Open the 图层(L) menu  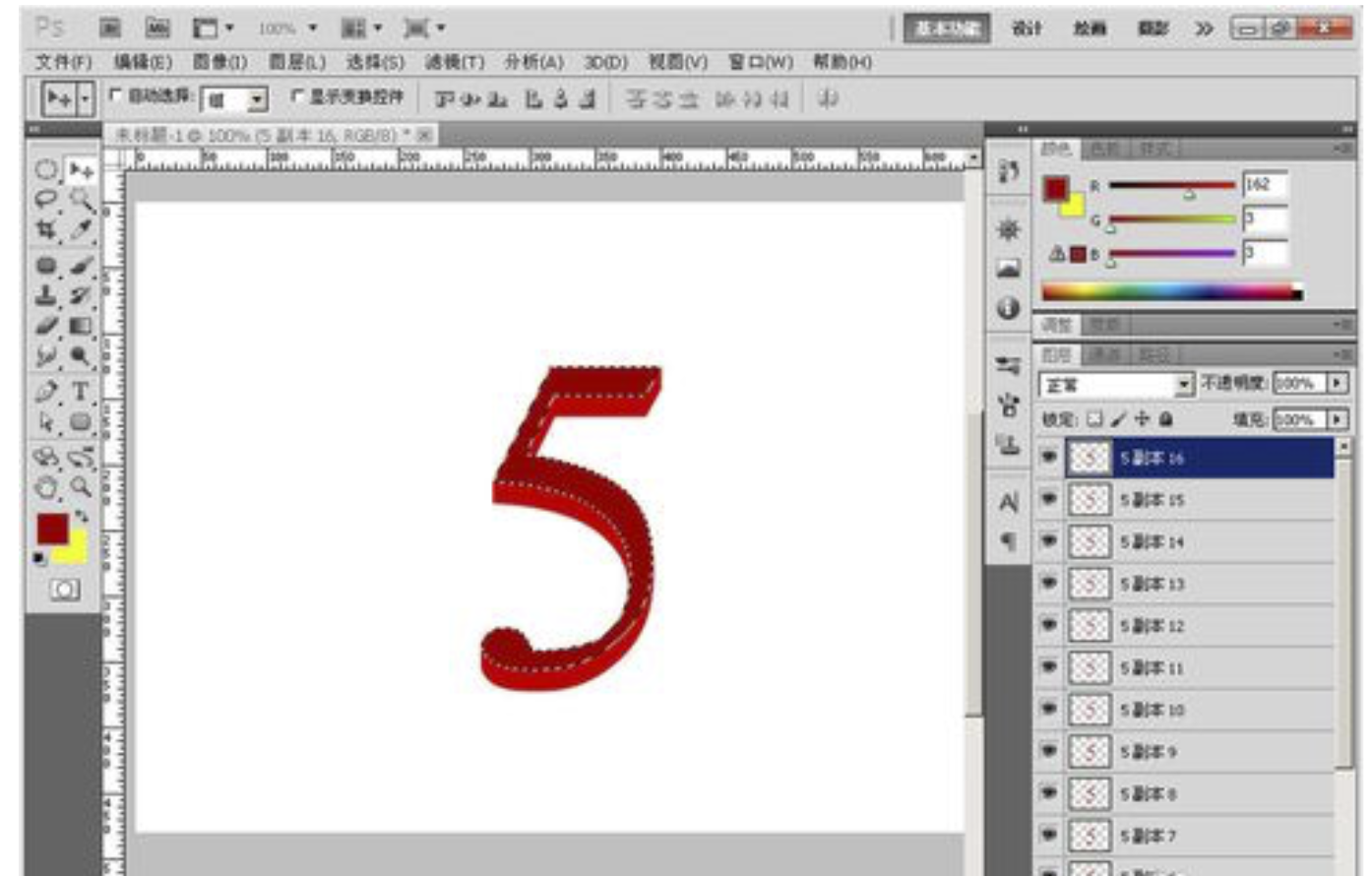point(297,62)
